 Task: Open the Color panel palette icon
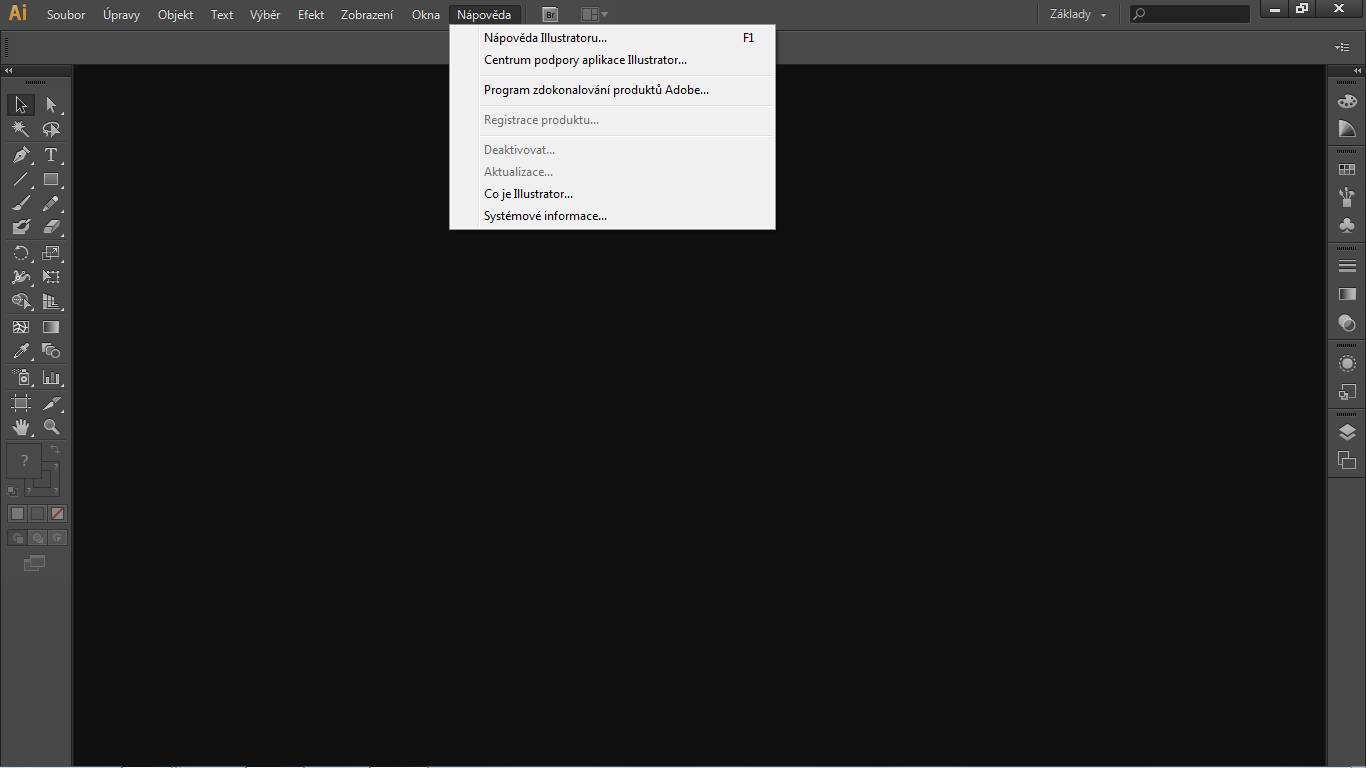click(x=1347, y=102)
